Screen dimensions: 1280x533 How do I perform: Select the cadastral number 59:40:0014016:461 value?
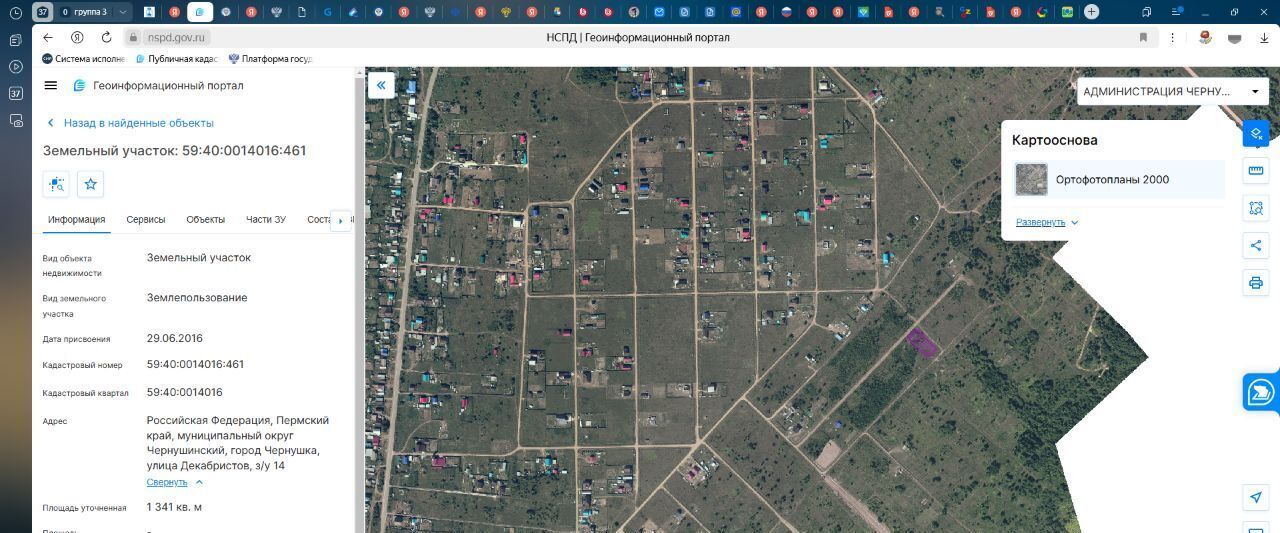point(195,365)
